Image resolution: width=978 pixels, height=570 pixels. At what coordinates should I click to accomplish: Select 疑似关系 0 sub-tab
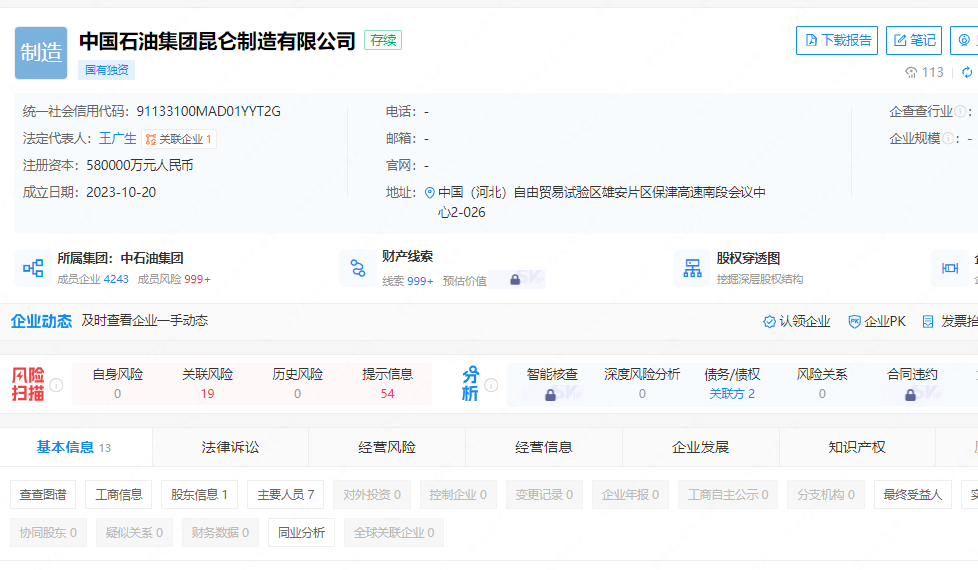134,533
